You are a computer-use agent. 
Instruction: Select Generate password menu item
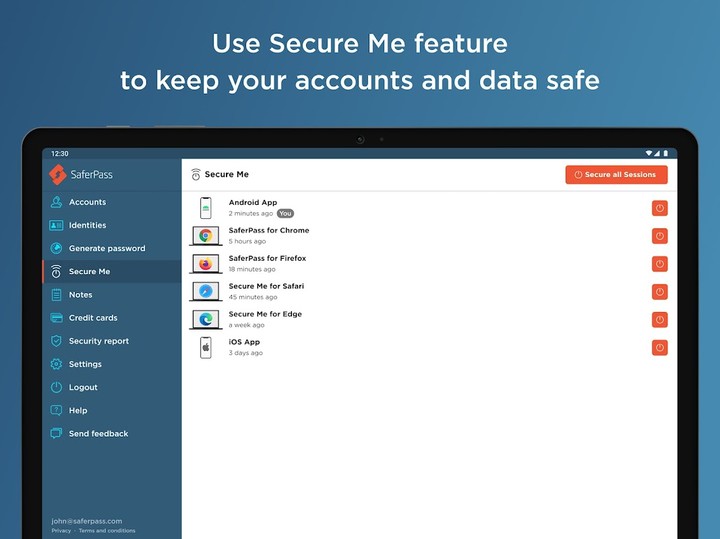coord(112,248)
